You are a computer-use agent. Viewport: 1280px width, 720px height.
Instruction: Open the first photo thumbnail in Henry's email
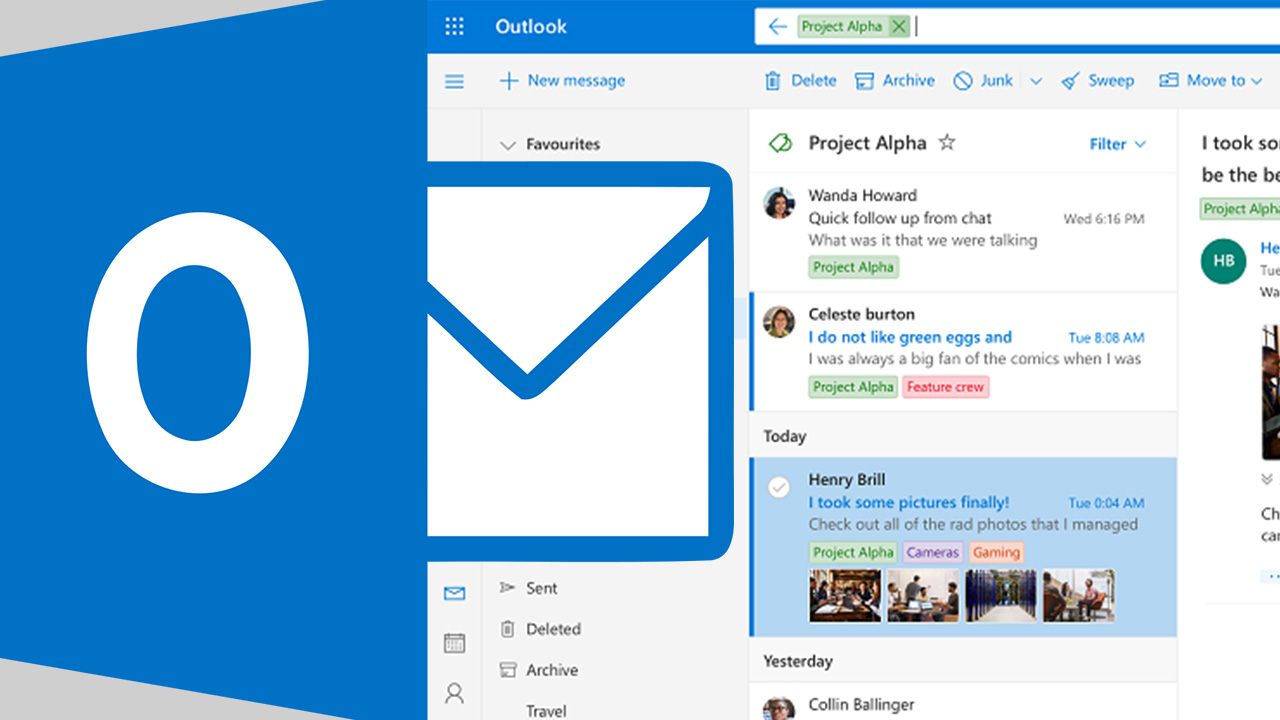845,595
